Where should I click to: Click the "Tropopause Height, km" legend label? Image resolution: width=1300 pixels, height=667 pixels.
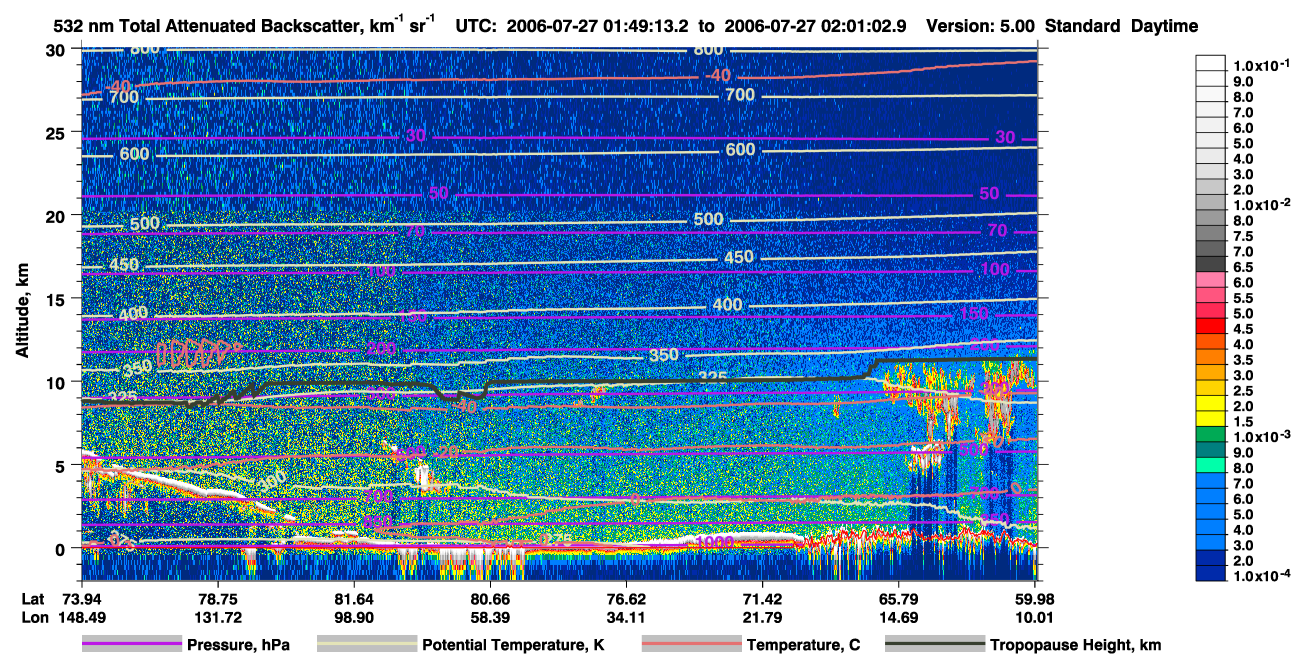coord(1076,645)
